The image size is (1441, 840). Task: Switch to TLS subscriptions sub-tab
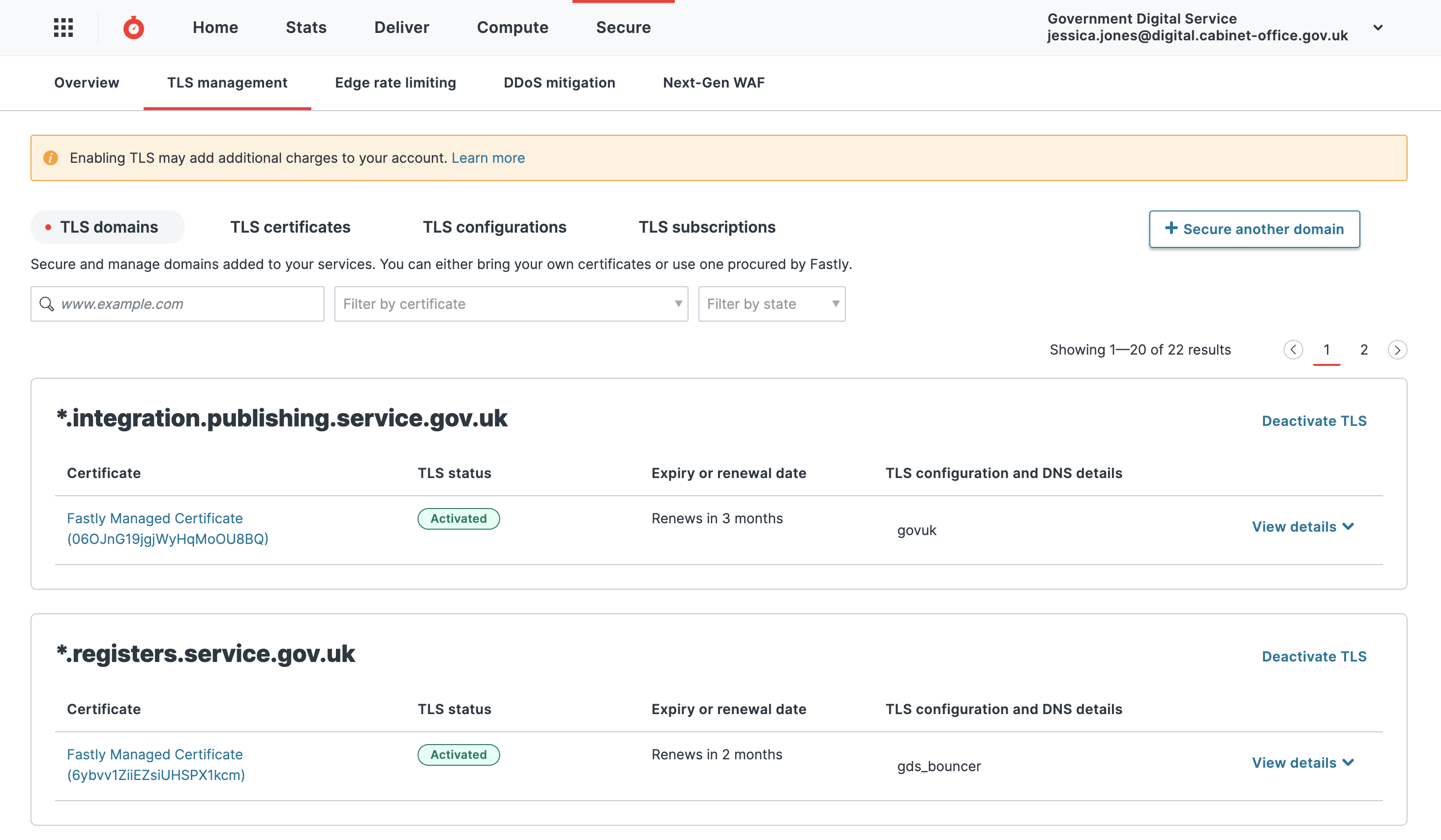click(x=707, y=227)
